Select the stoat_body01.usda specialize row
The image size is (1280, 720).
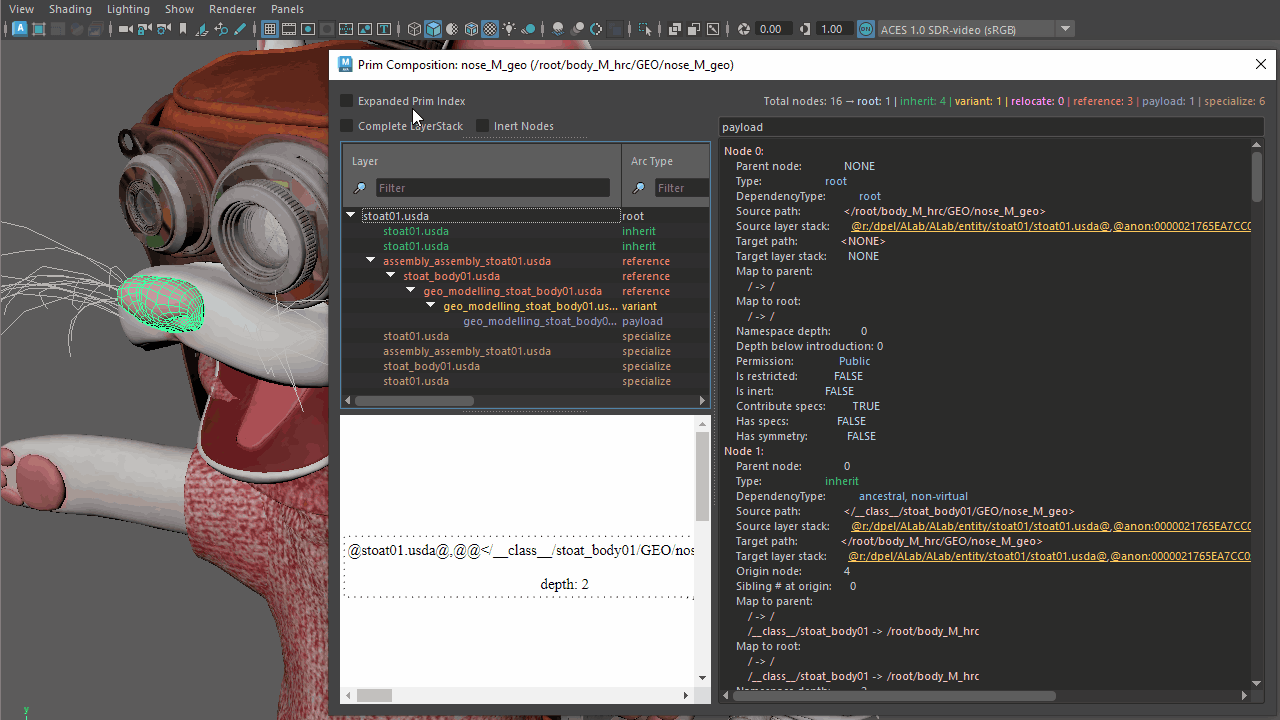click(x=526, y=366)
